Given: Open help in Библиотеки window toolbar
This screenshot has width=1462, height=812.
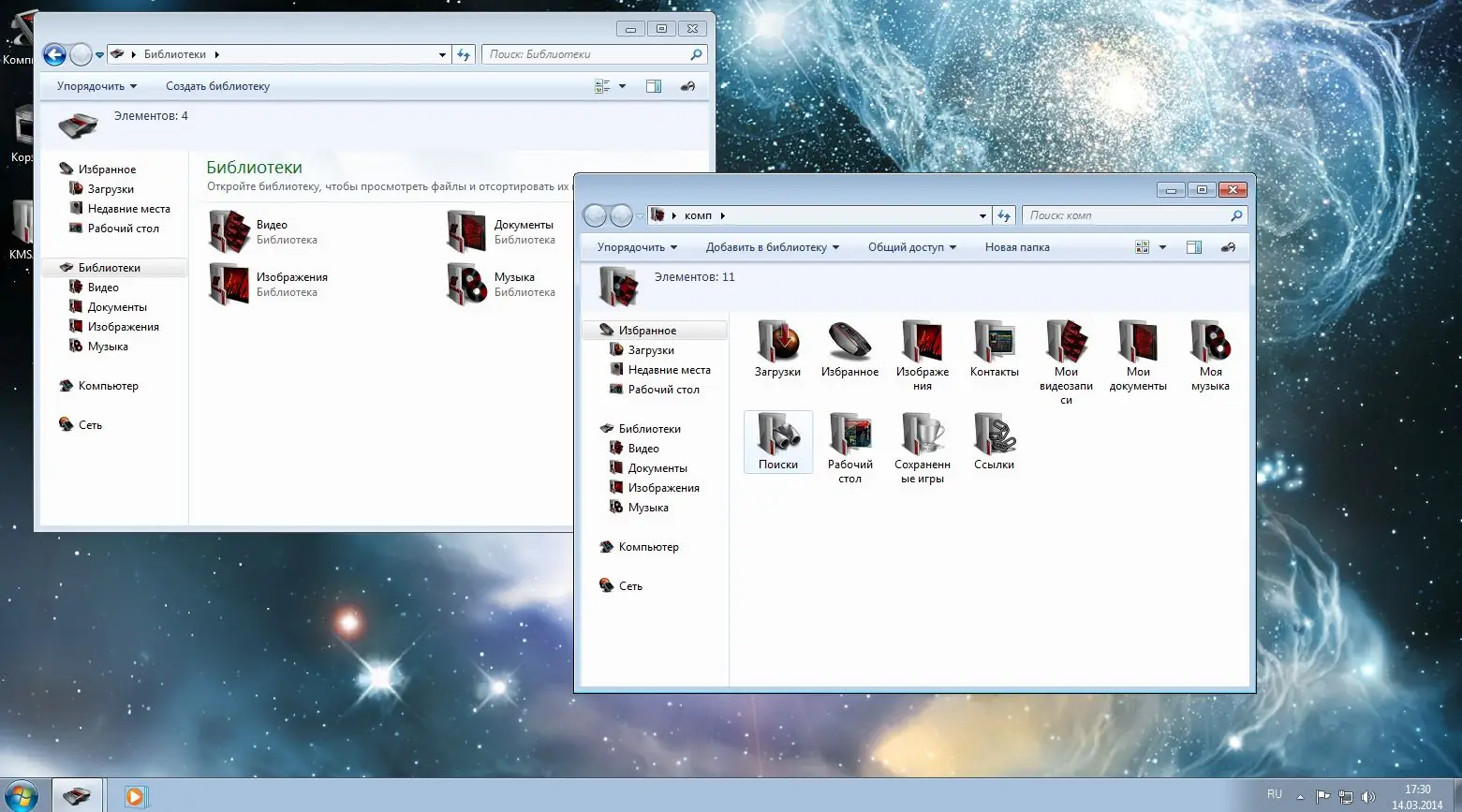Looking at the screenshot, I should (688, 86).
